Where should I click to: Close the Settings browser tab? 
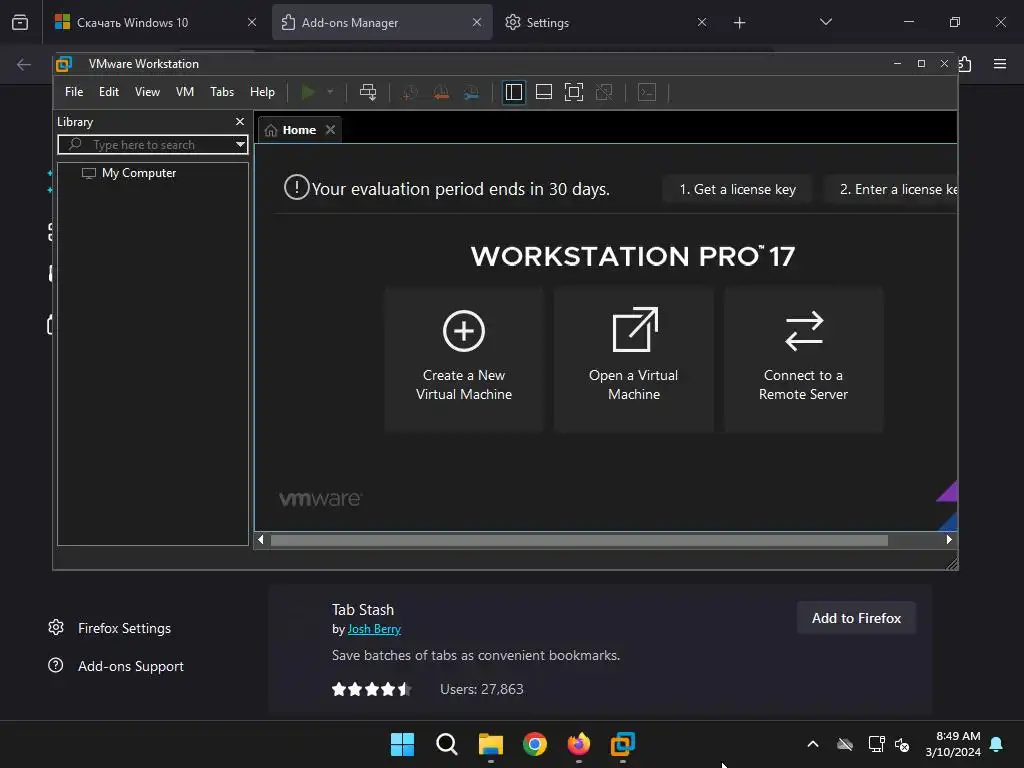pyautogui.click(x=701, y=22)
